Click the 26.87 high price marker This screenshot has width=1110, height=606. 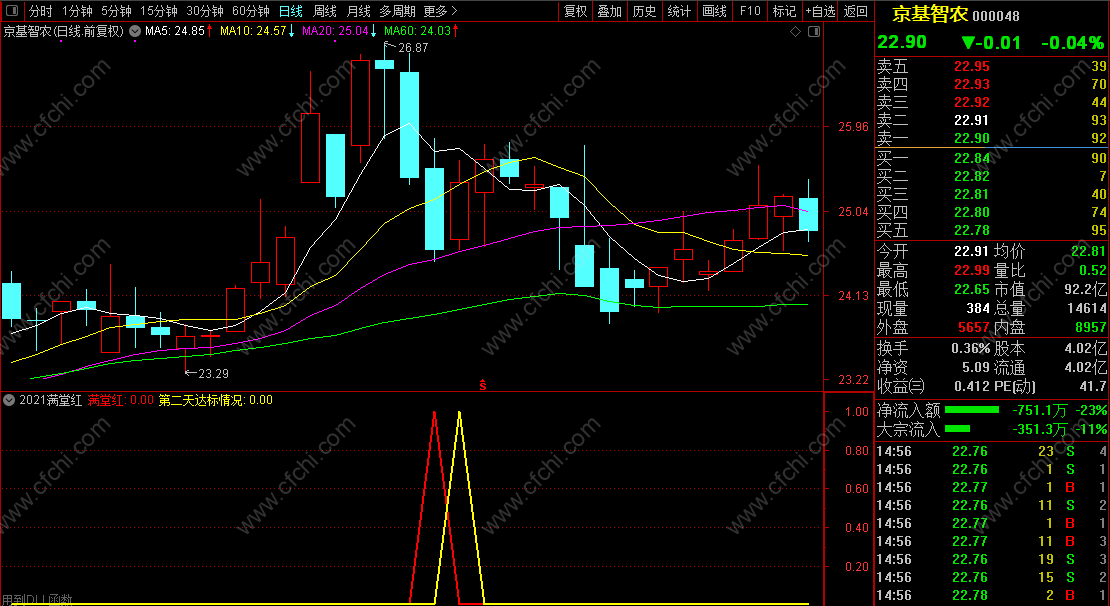tap(413, 48)
